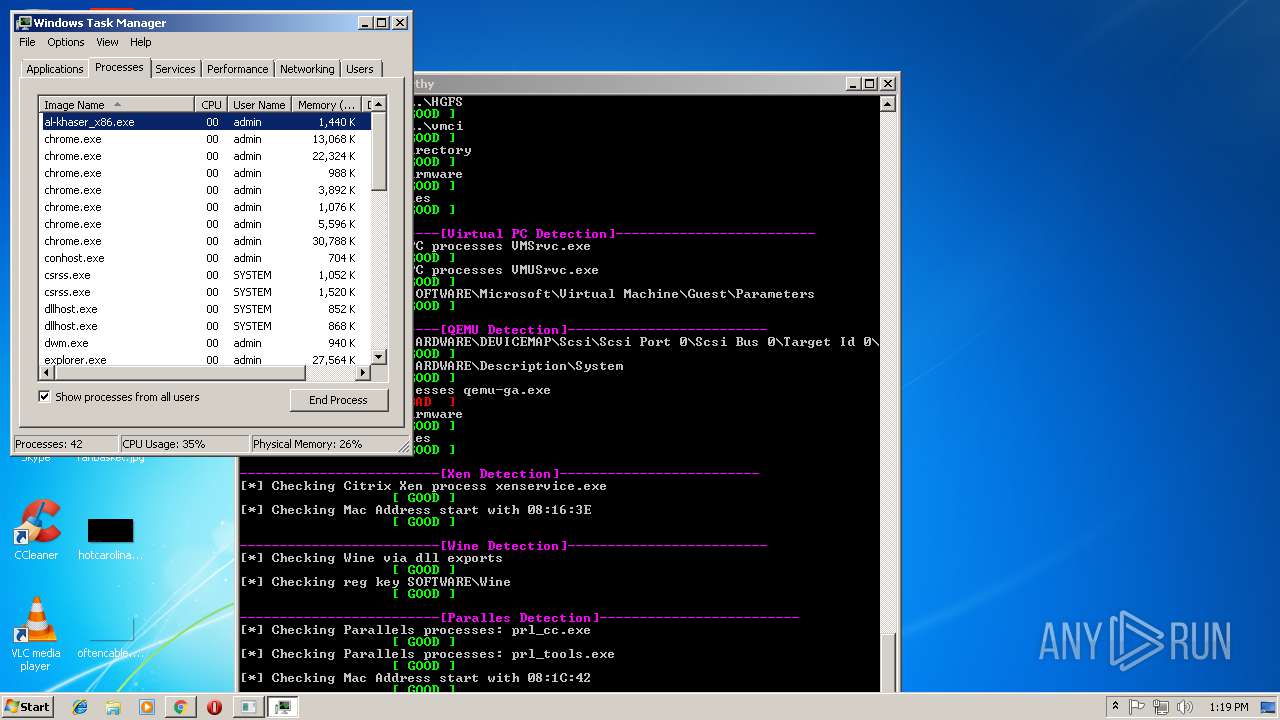1280x720 pixels.
Task: Switch to the Services tab
Action: coord(175,69)
